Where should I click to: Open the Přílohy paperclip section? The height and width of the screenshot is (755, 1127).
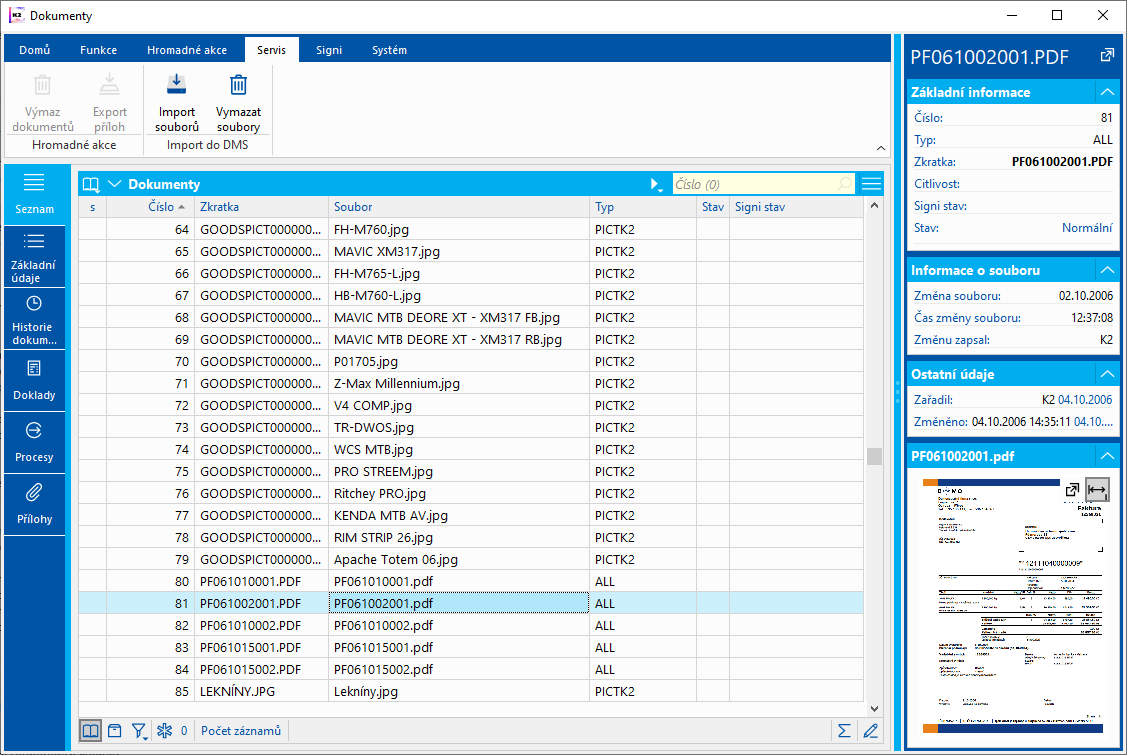click(x=34, y=504)
